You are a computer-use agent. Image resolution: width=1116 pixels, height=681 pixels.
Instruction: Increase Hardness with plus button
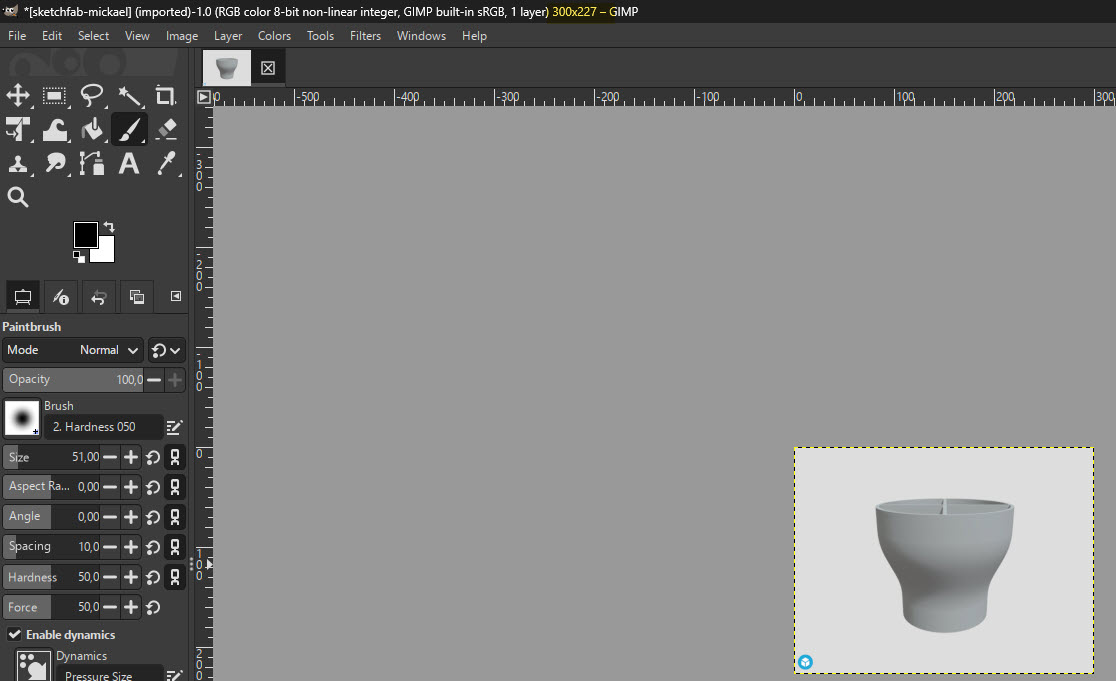coord(131,577)
